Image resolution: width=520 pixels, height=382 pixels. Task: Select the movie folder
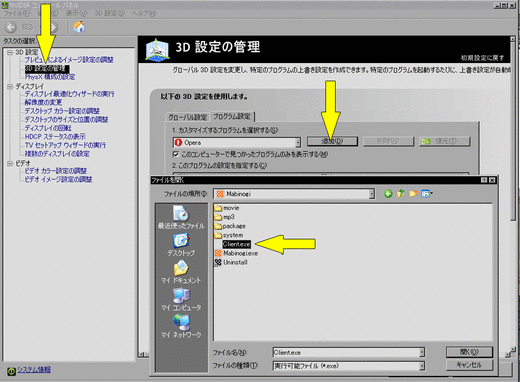[x=227, y=208]
